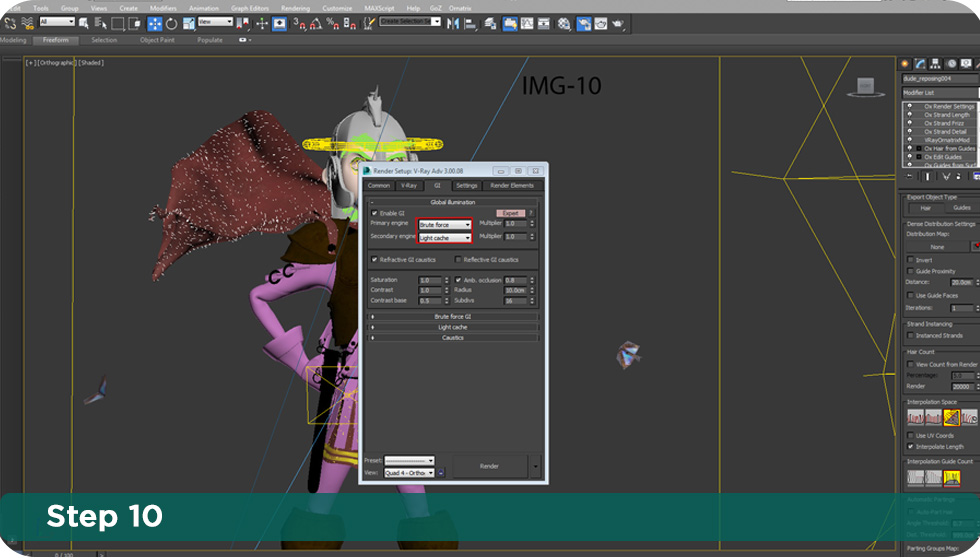Screen dimensions: 980x558
Task: Click the Select by Name icon
Action: click(x=99, y=23)
